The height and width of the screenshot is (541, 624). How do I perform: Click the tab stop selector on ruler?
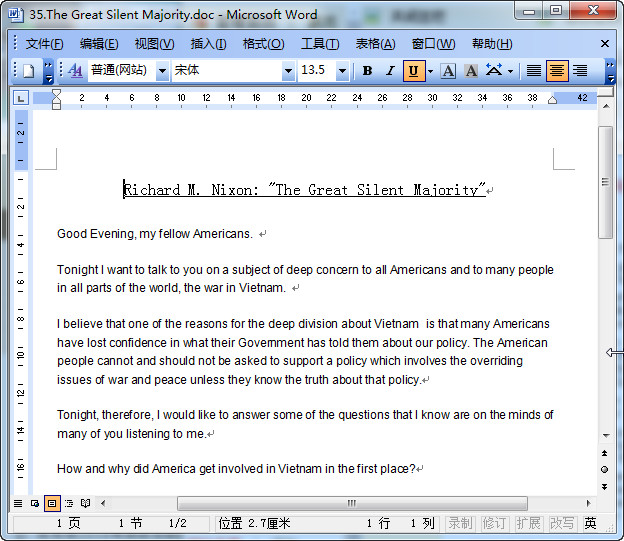click(x=21, y=98)
